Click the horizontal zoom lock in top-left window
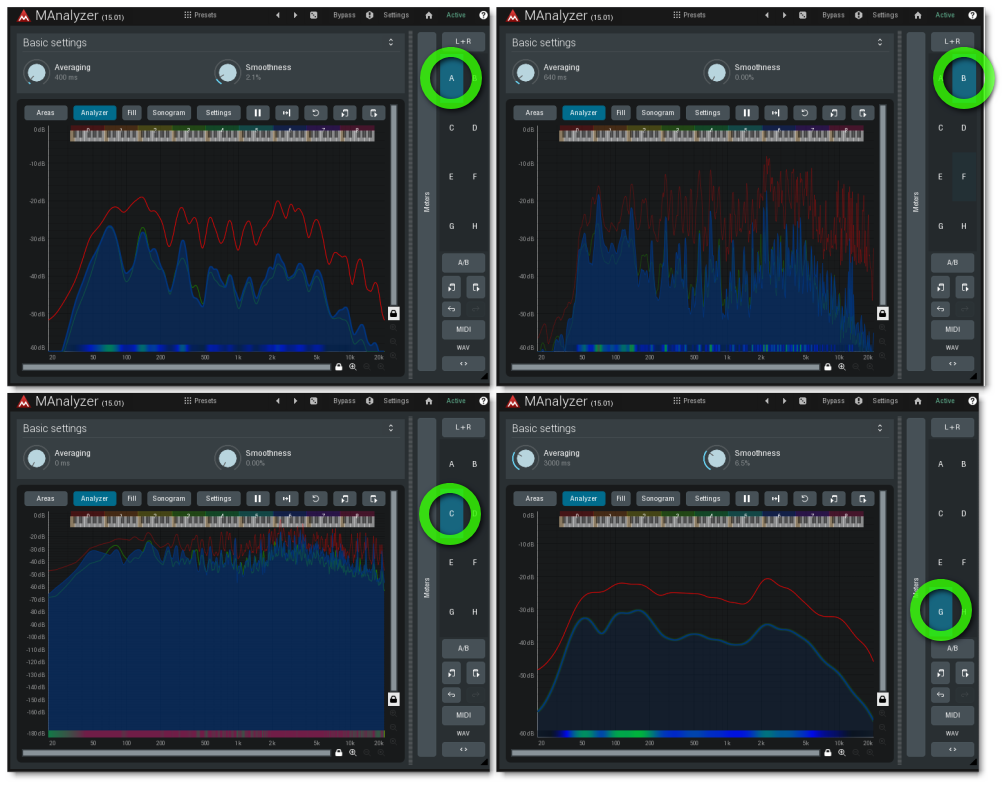This screenshot has width=1002, height=787. pos(339,367)
